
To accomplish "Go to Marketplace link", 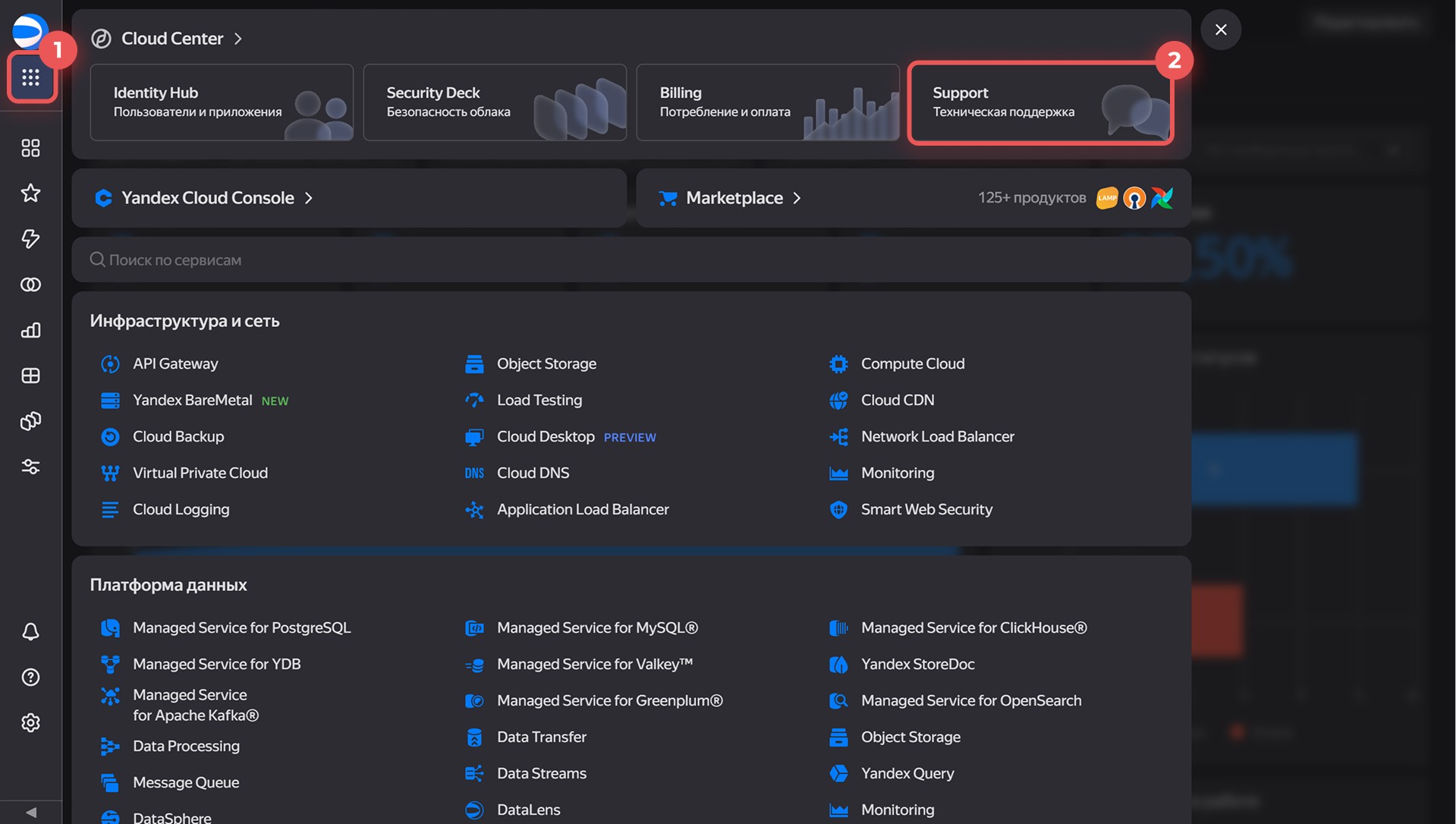I will [x=734, y=198].
